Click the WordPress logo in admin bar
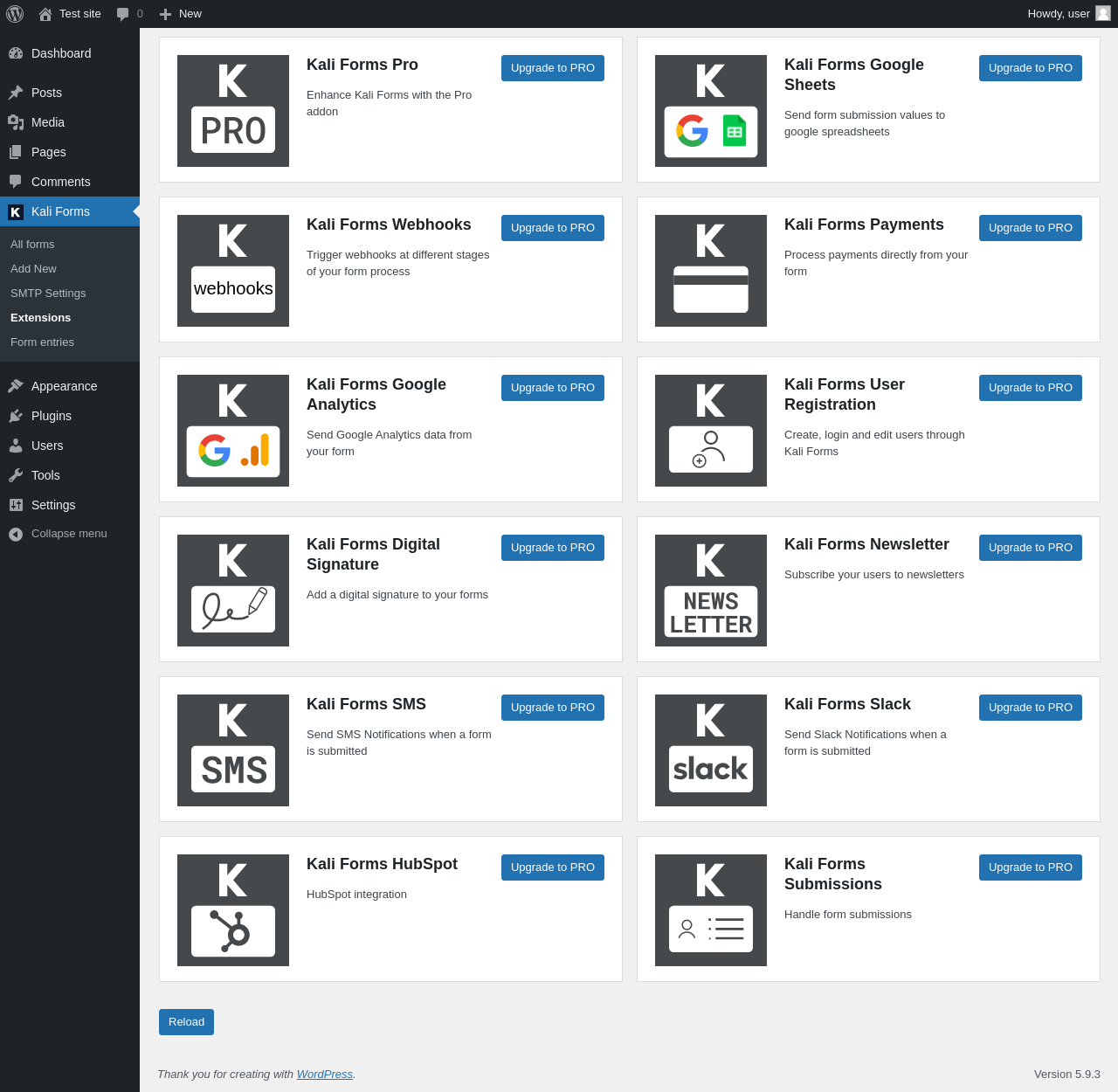This screenshot has height=1092, width=1118. 15,14
